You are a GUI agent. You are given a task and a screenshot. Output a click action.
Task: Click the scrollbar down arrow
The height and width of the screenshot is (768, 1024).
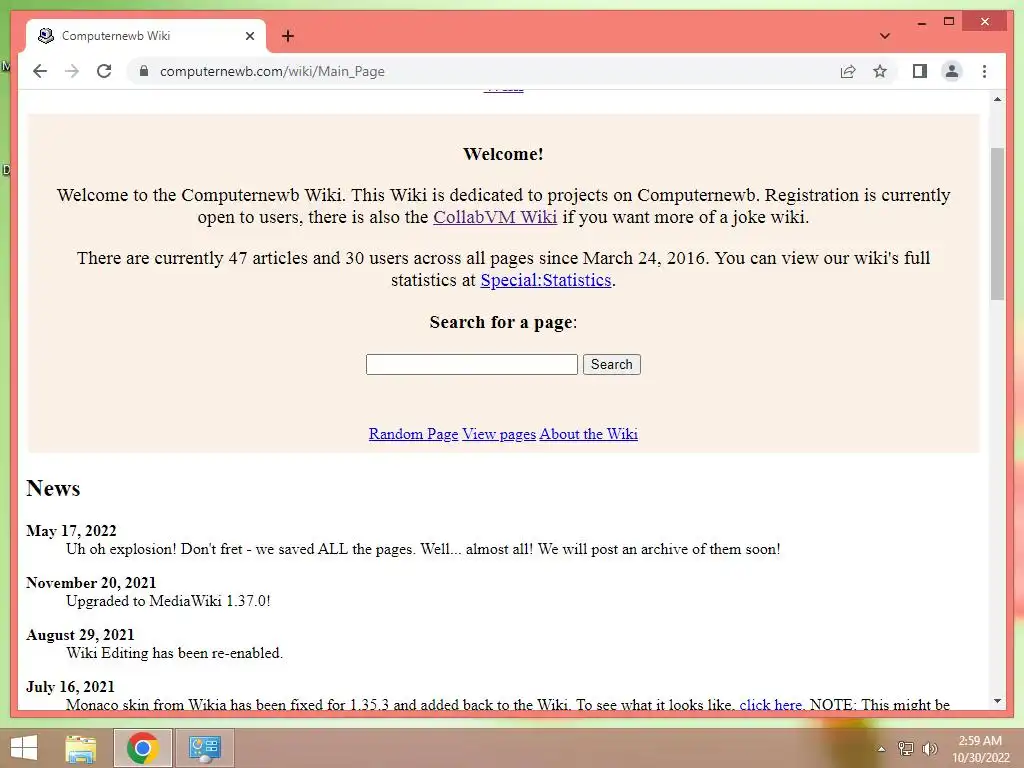click(997, 701)
